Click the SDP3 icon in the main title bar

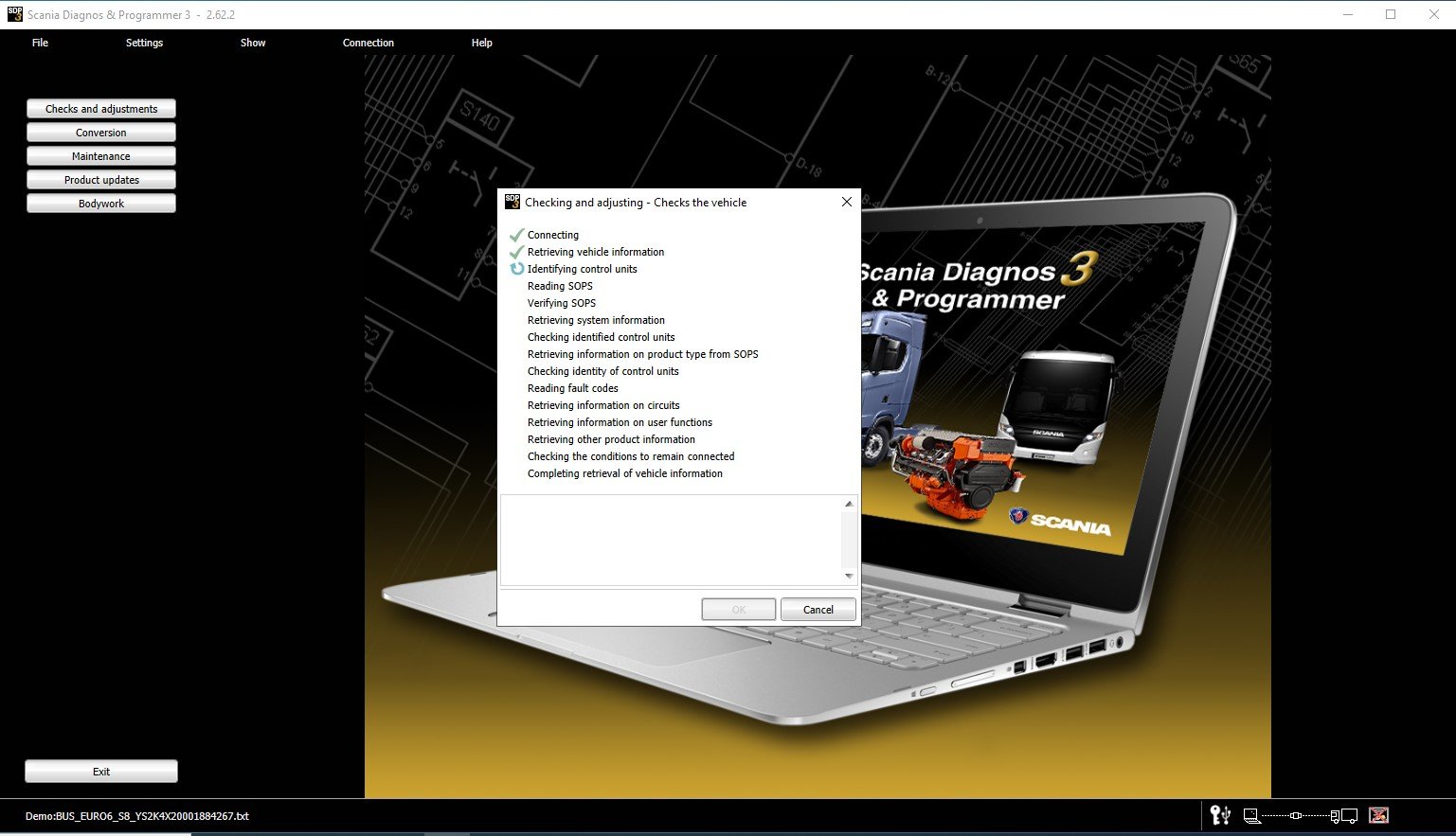[14, 14]
